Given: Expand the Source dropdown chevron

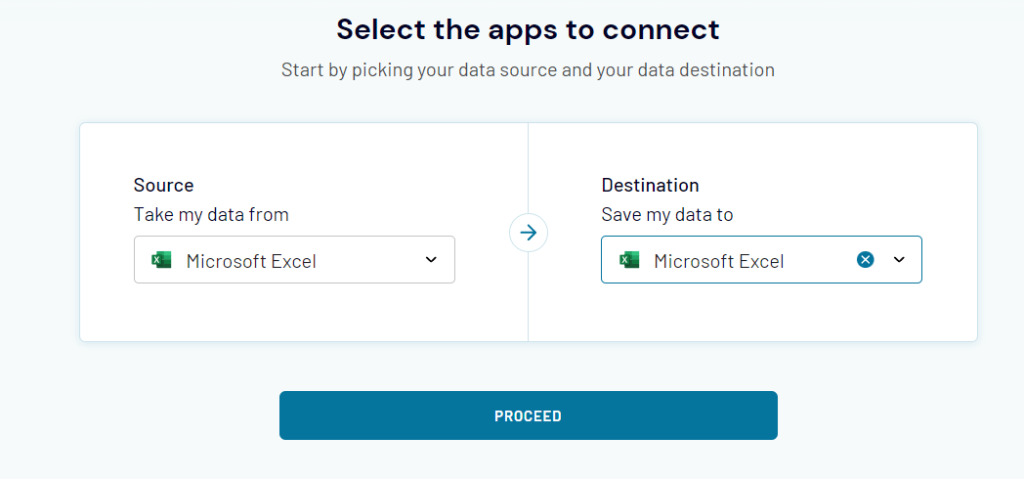Looking at the screenshot, I should pyautogui.click(x=431, y=259).
